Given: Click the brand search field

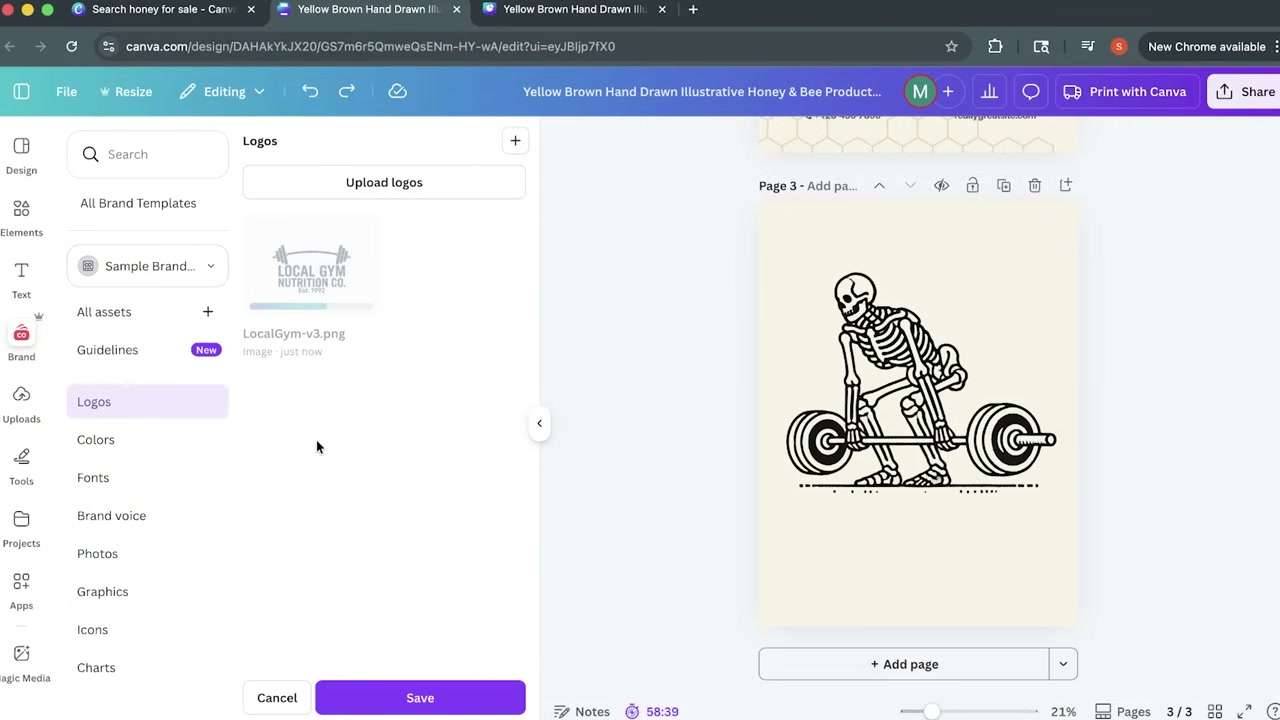Looking at the screenshot, I should (147, 154).
